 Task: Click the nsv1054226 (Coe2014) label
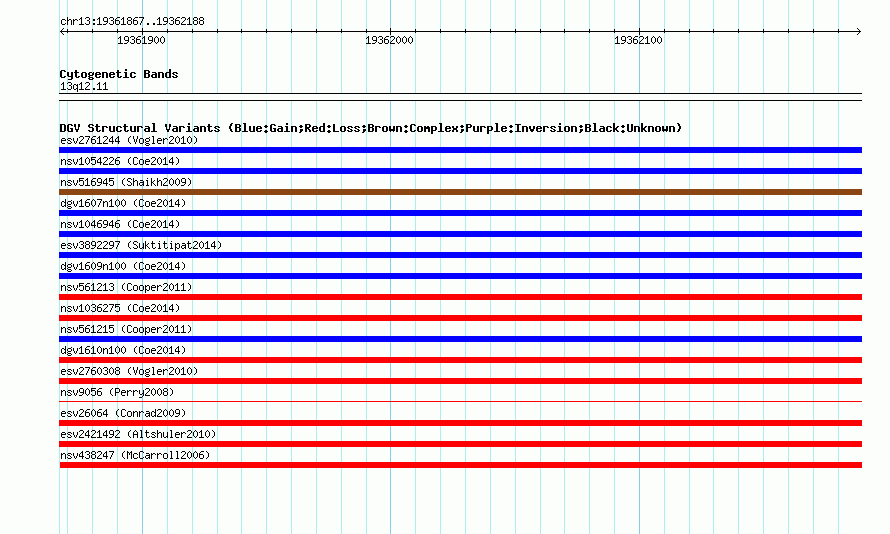(x=120, y=161)
